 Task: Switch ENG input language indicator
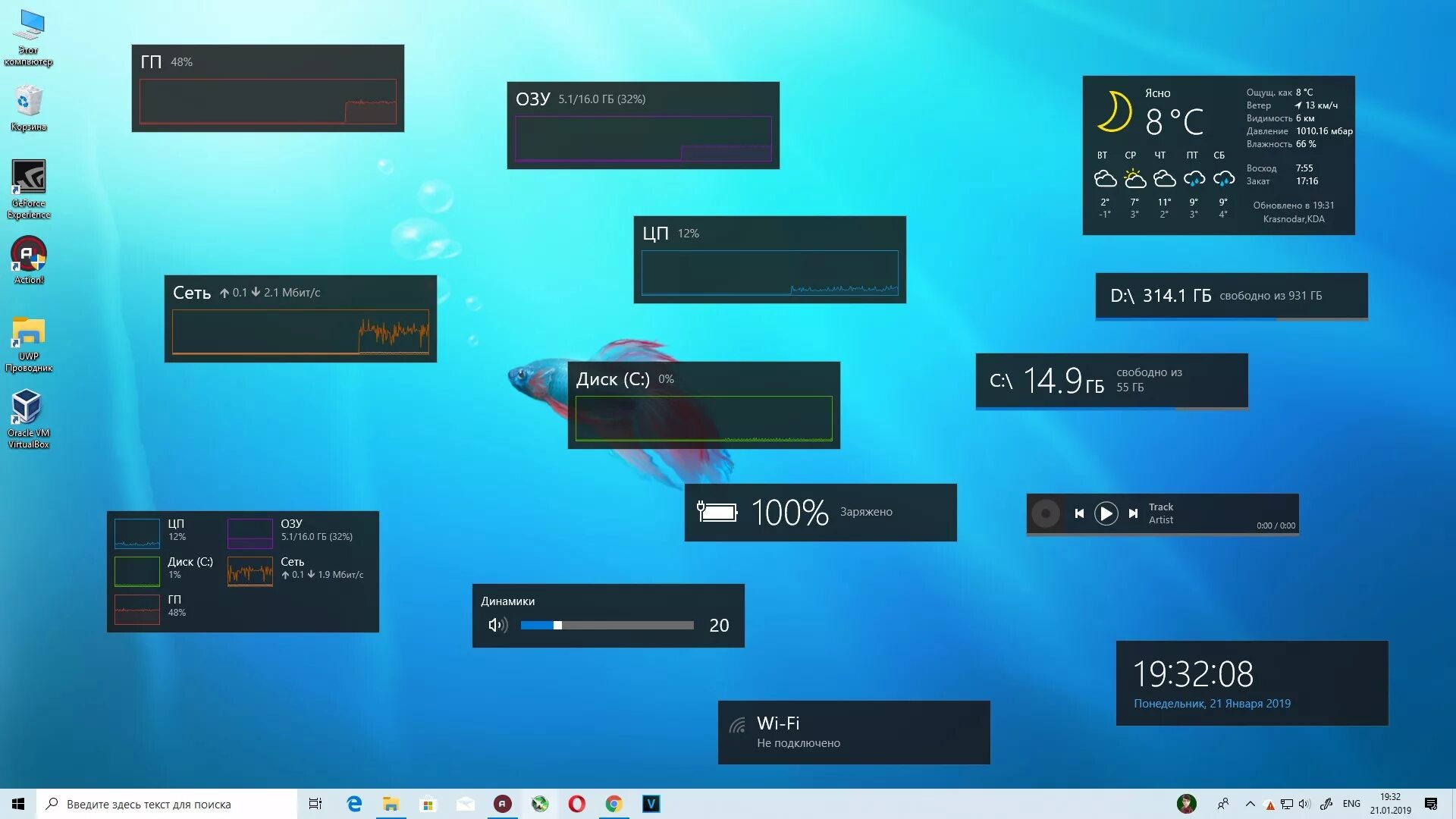pyautogui.click(x=1351, y=804)
